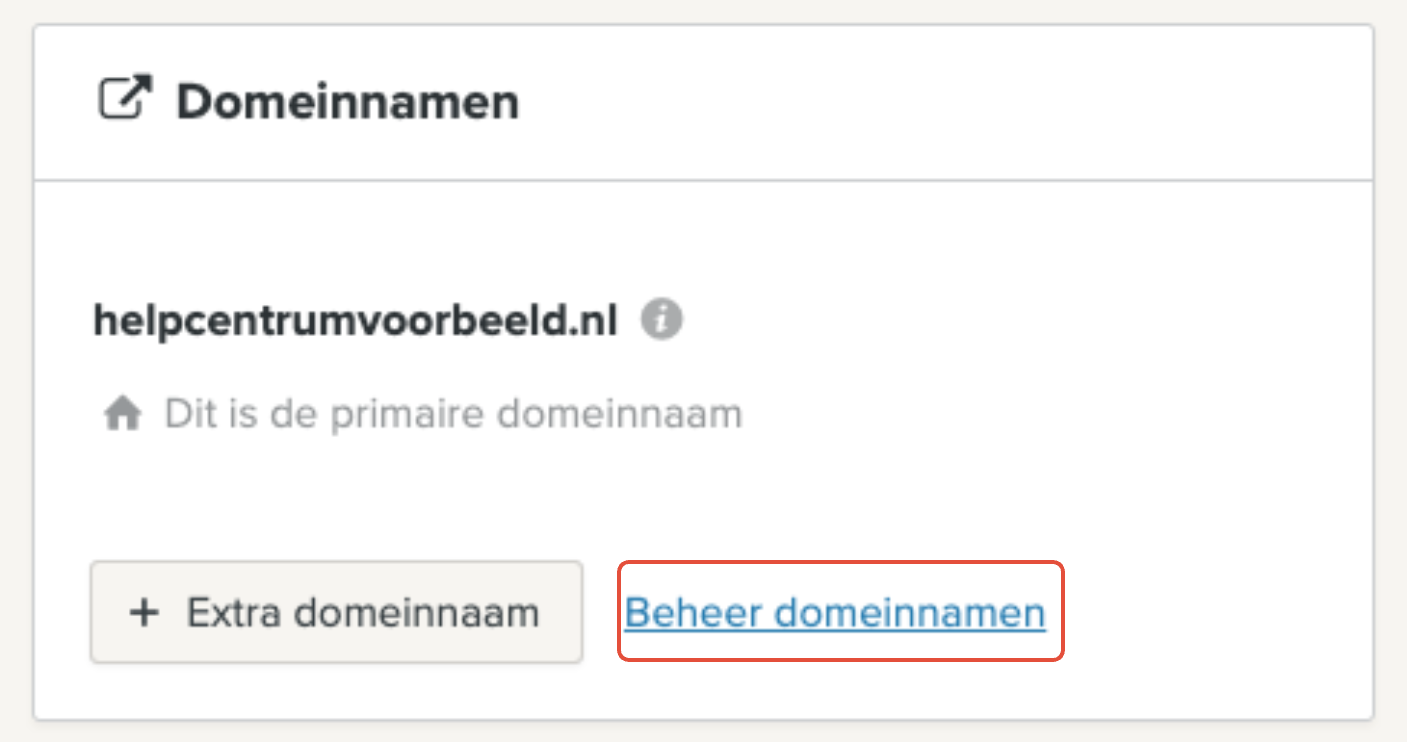Click the external link icon beside Domeinnamen
Screen dimensions: 1407x742
tap(125, 99)
